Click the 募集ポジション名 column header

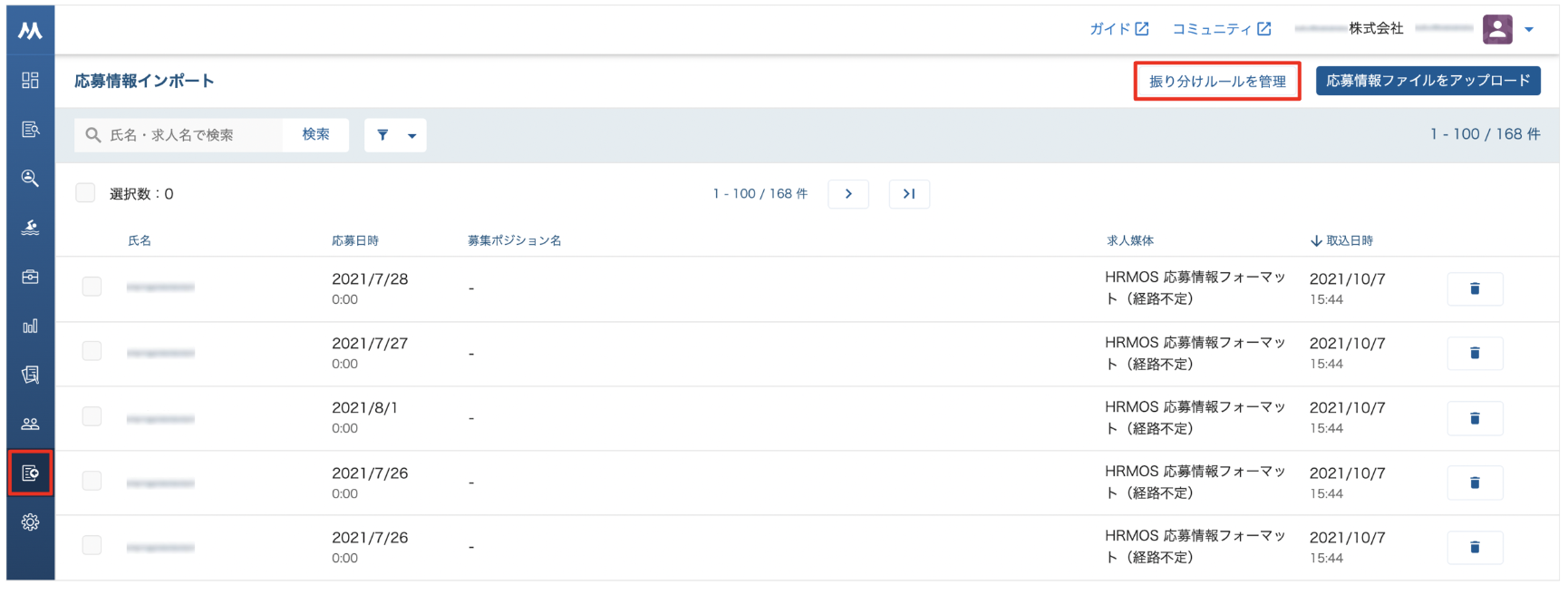[515, 240]
